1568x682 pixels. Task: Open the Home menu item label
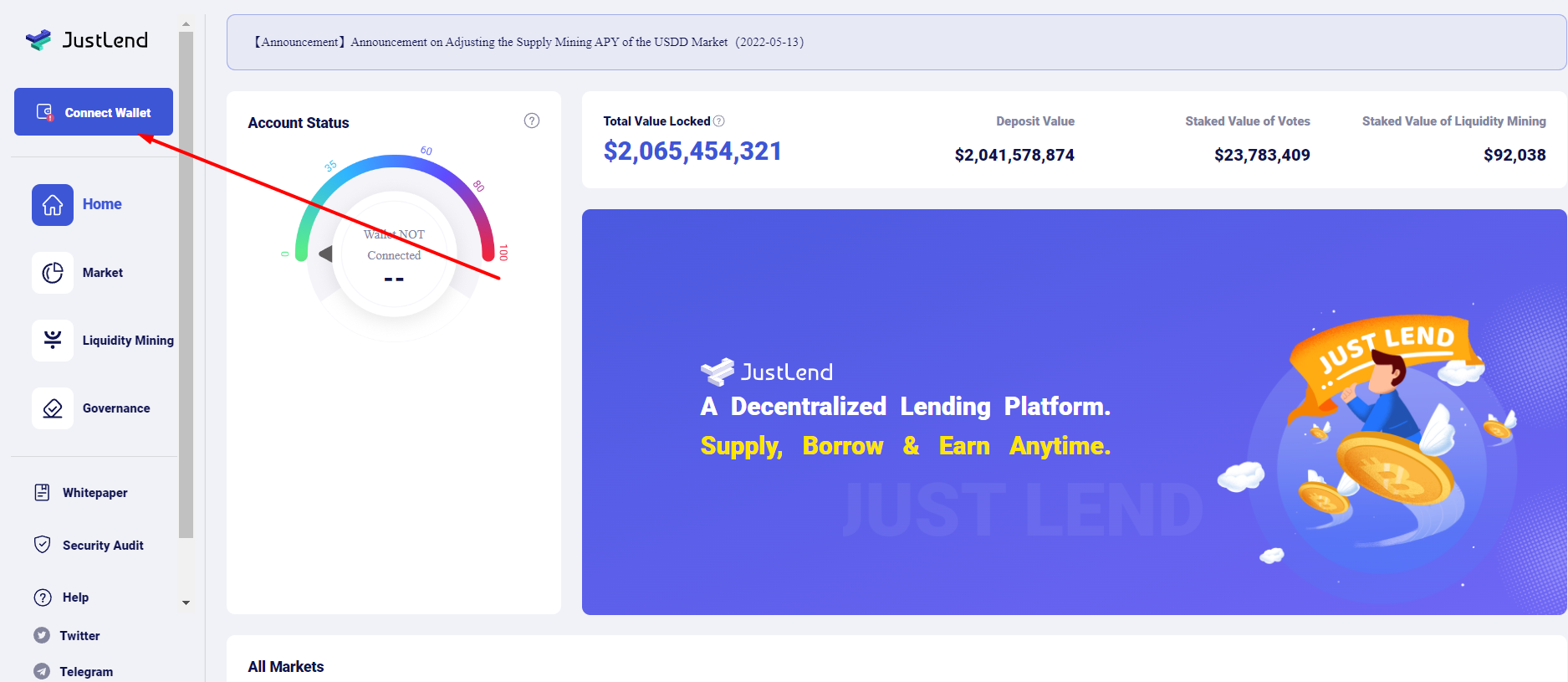102,204
